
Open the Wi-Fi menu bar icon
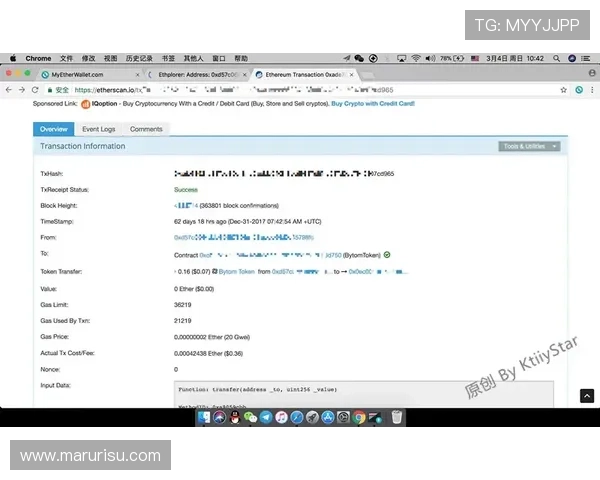(416, 58)
